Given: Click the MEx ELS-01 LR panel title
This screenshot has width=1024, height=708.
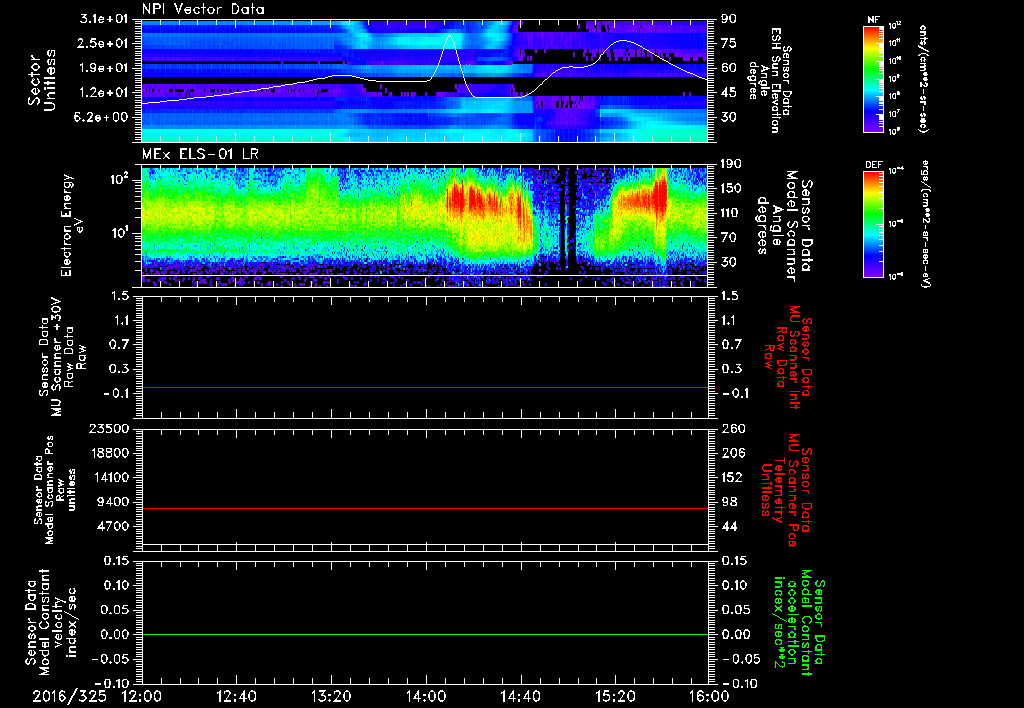Looking at the screenshot, I should coord(200,152).
